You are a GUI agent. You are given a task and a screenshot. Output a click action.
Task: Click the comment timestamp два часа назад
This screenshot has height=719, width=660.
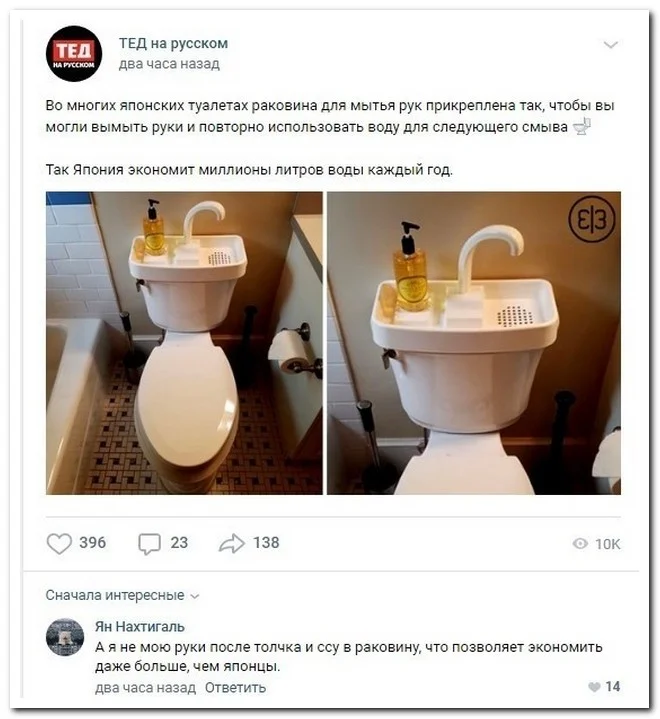point(145,688)
